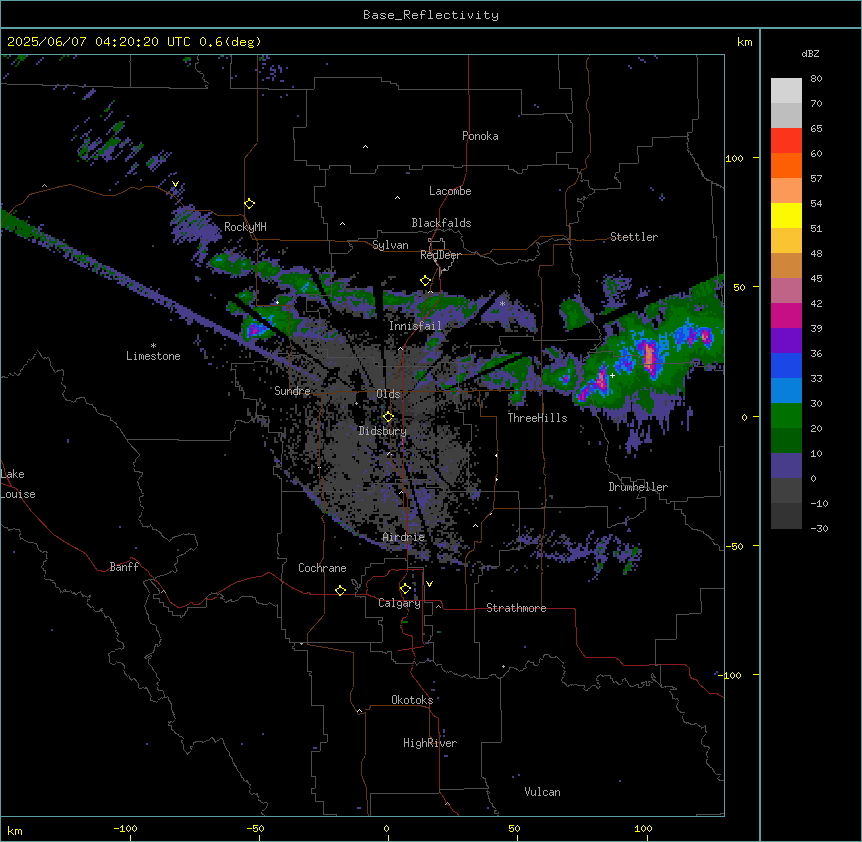
Task: Click the Limestone label
Action: [x=153, y=356]
